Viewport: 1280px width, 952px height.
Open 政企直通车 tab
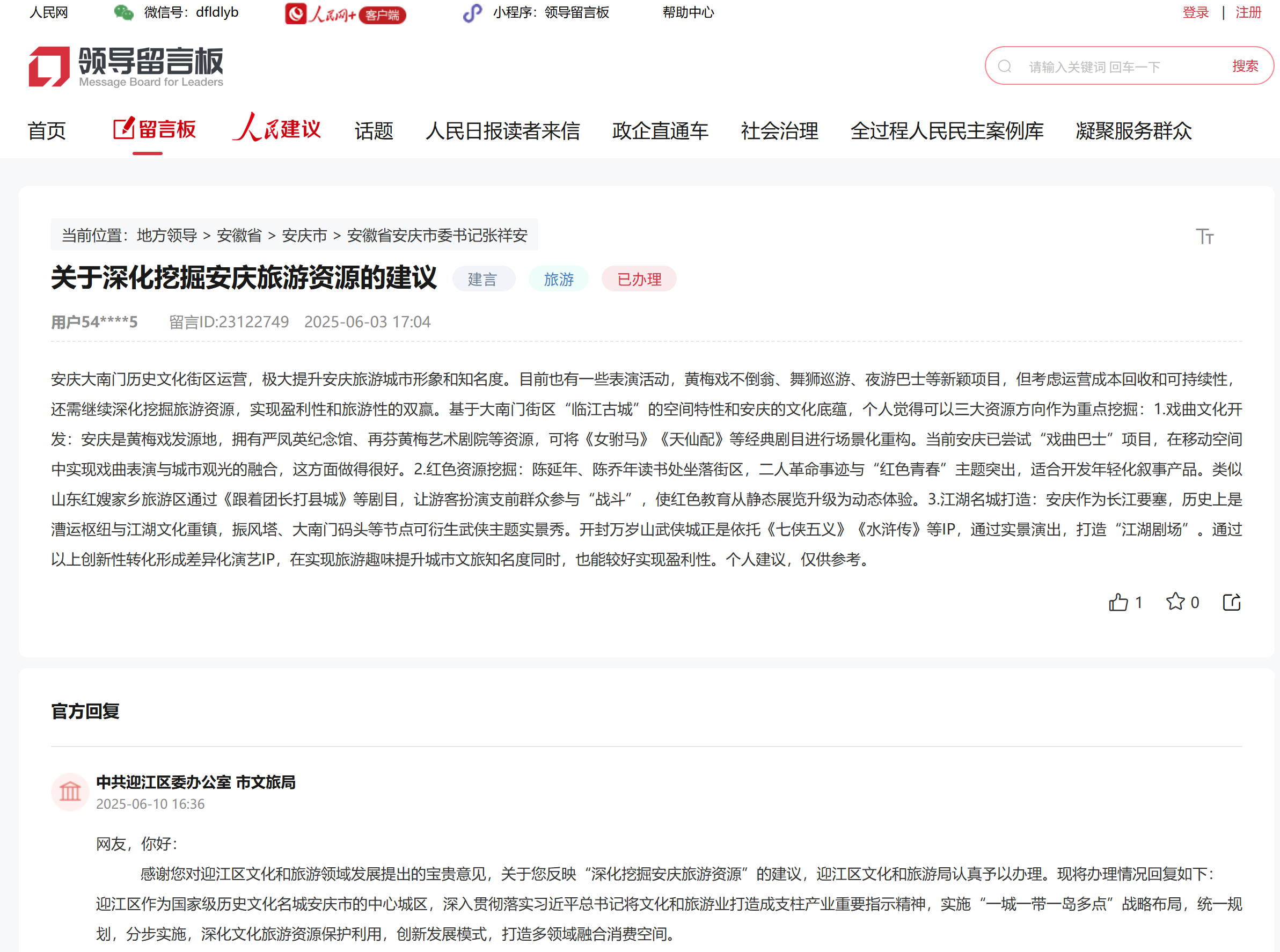click(660, 131)
